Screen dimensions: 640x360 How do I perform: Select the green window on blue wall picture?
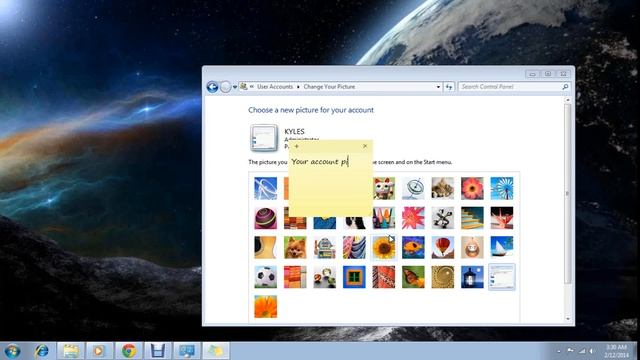click(x=354, y=277)
